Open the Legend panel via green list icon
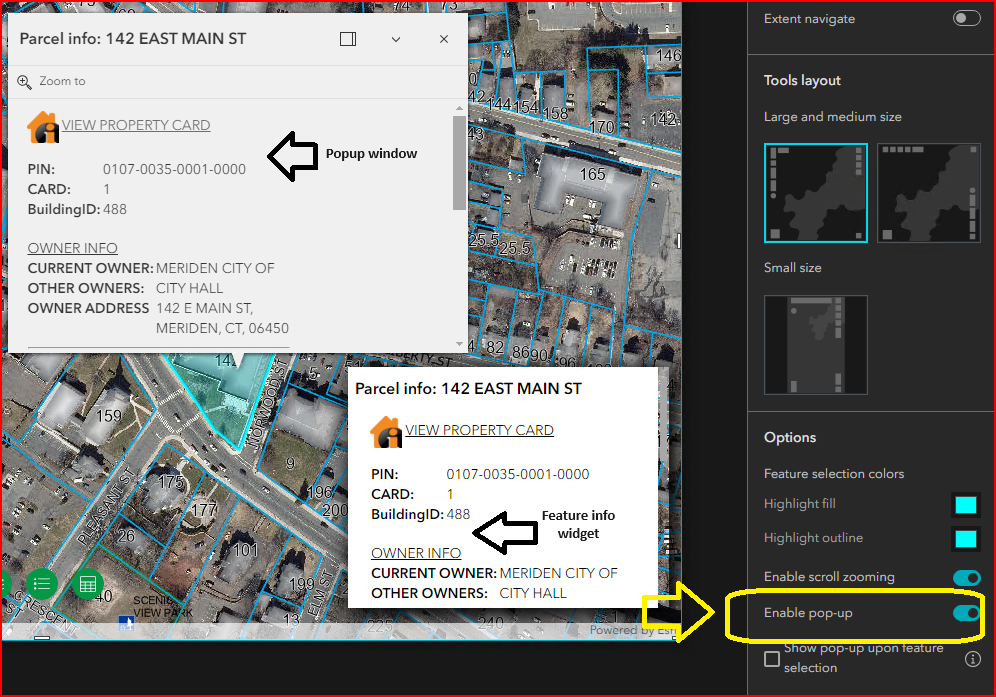Viewport: 996px width, 697px height. pos(41,584)
